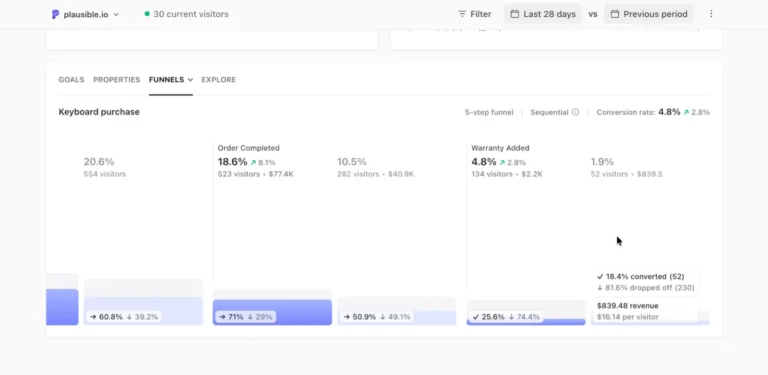Click the Warranty Added funnel bar

point(526,322)
